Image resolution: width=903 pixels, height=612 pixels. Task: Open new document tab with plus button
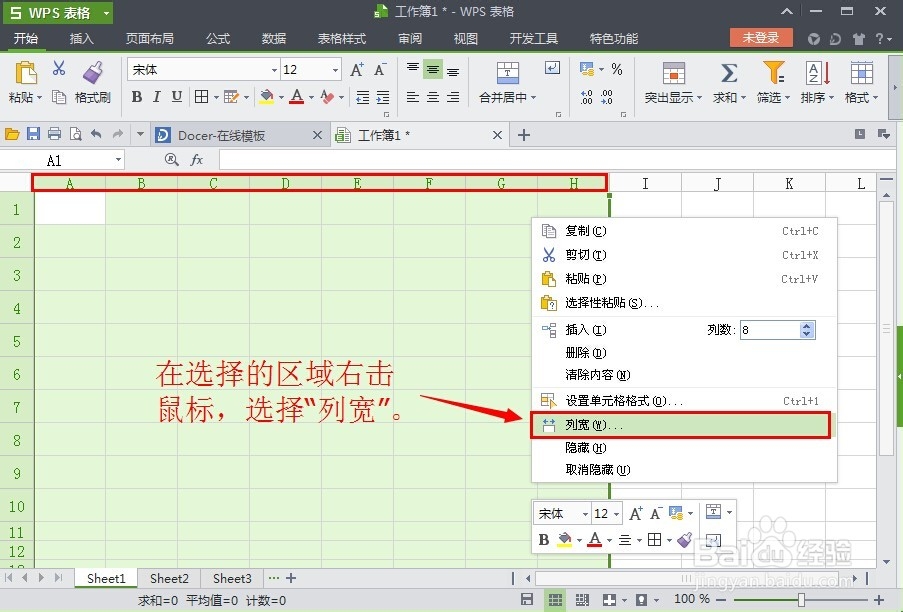523,135
